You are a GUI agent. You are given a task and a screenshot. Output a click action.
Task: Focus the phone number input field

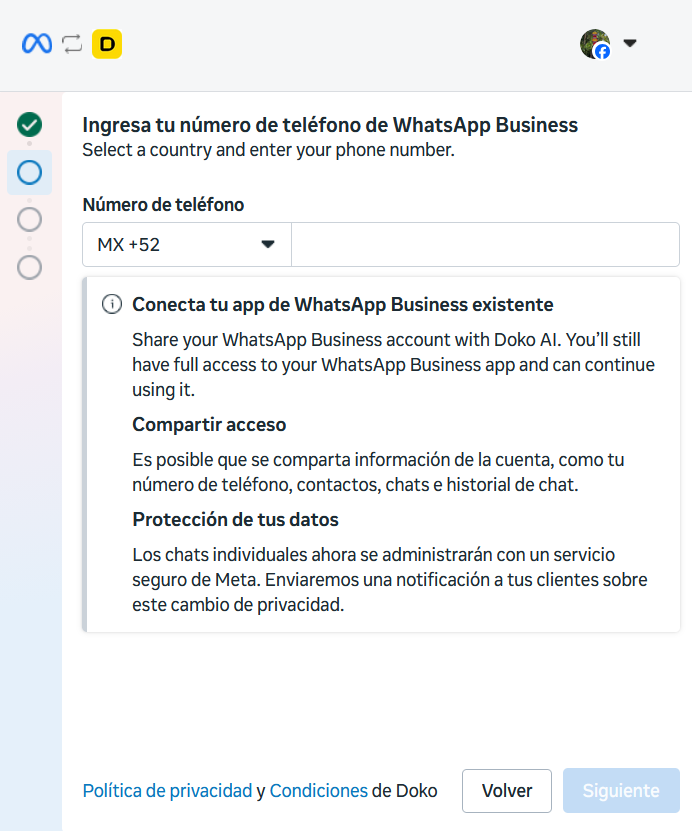coord(485,244)
